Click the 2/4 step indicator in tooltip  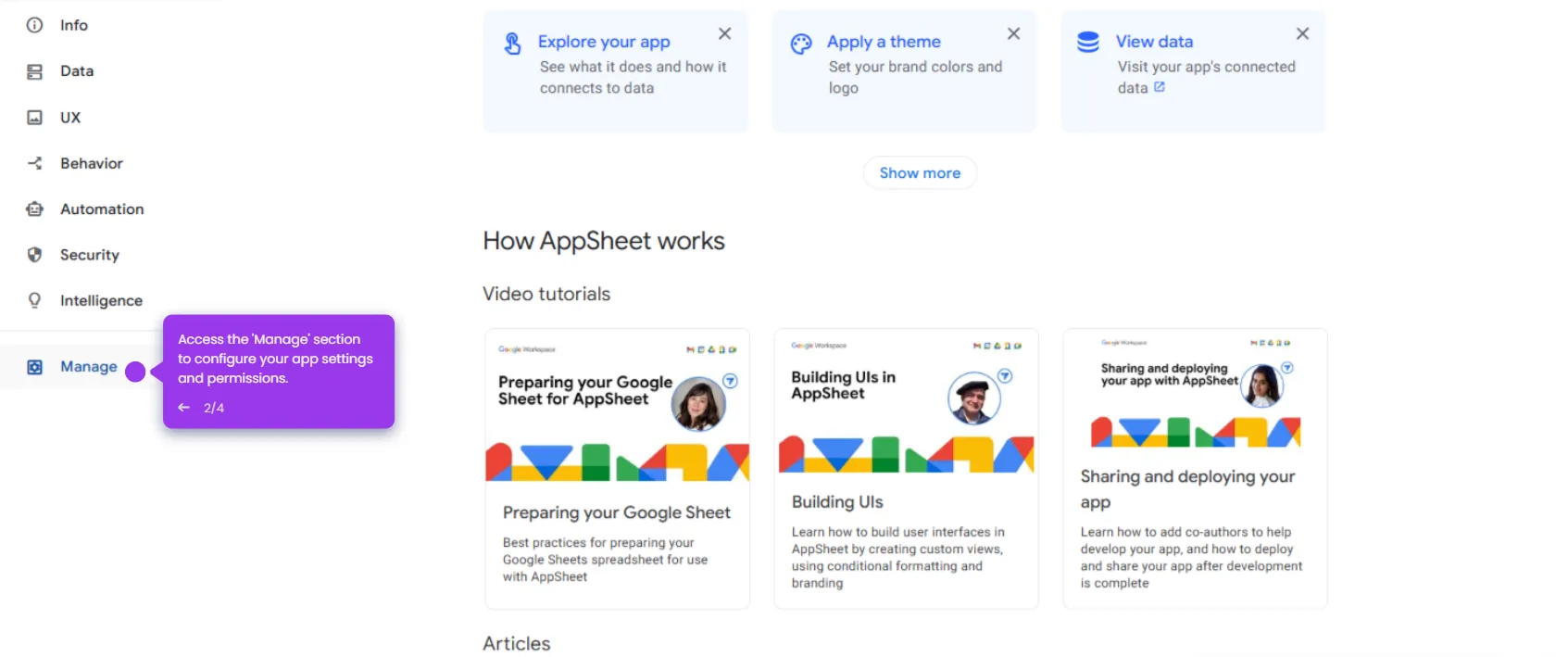point(214,408)
